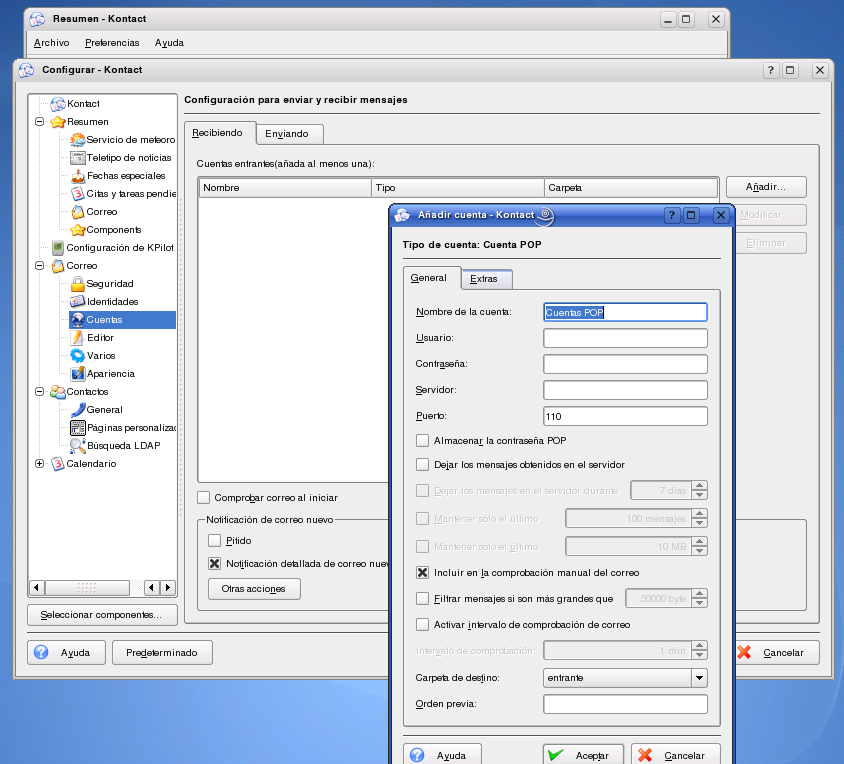Click the Configuración de KPilot icon
This screenshot has height=764, width=844.
pyautogui.click(x=58, y=248)
